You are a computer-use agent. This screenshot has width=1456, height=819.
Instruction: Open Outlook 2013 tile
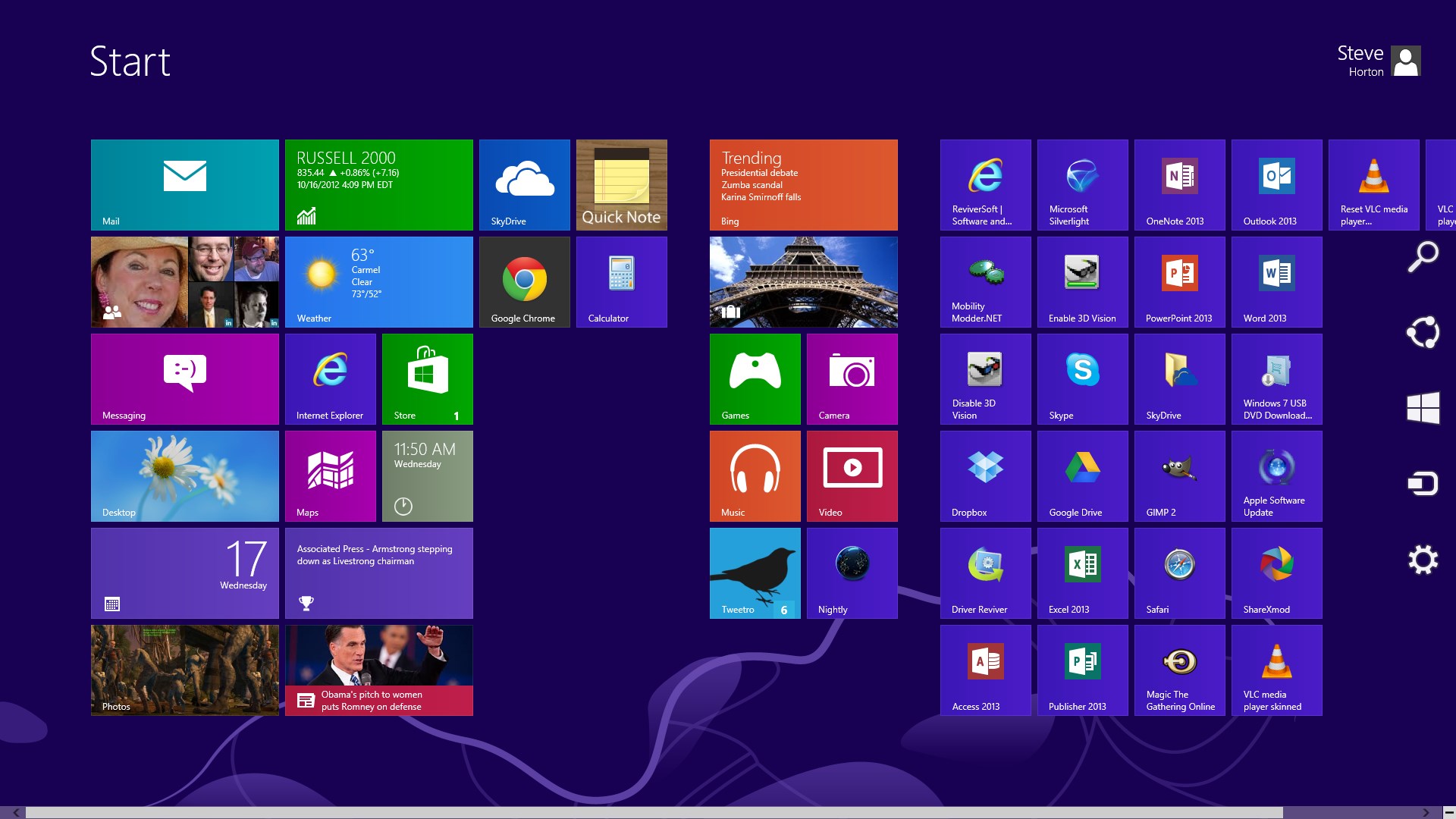pos(1277,185)
